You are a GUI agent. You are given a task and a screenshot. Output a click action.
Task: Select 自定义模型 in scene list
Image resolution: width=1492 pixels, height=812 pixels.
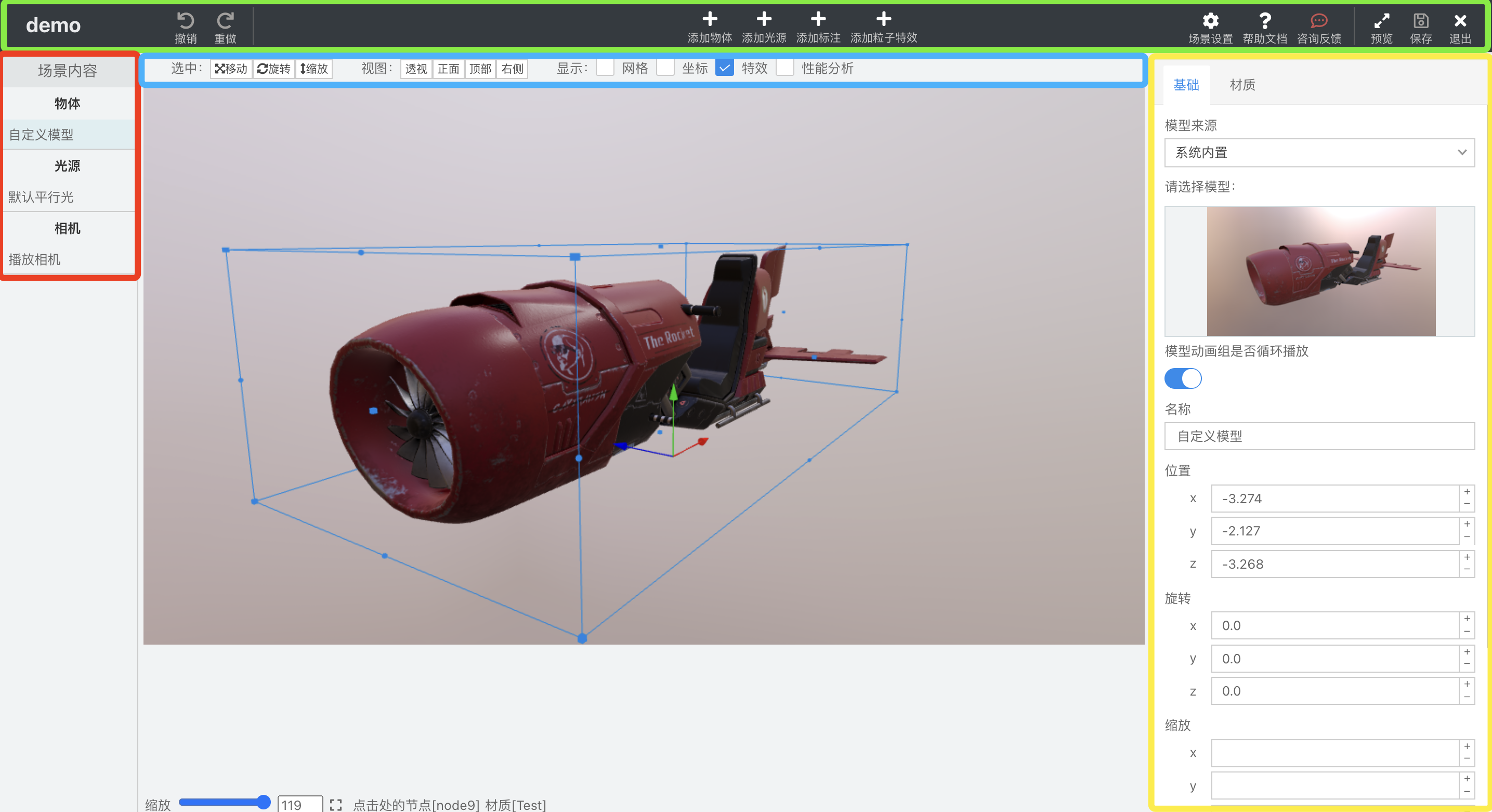coord(69,134)
